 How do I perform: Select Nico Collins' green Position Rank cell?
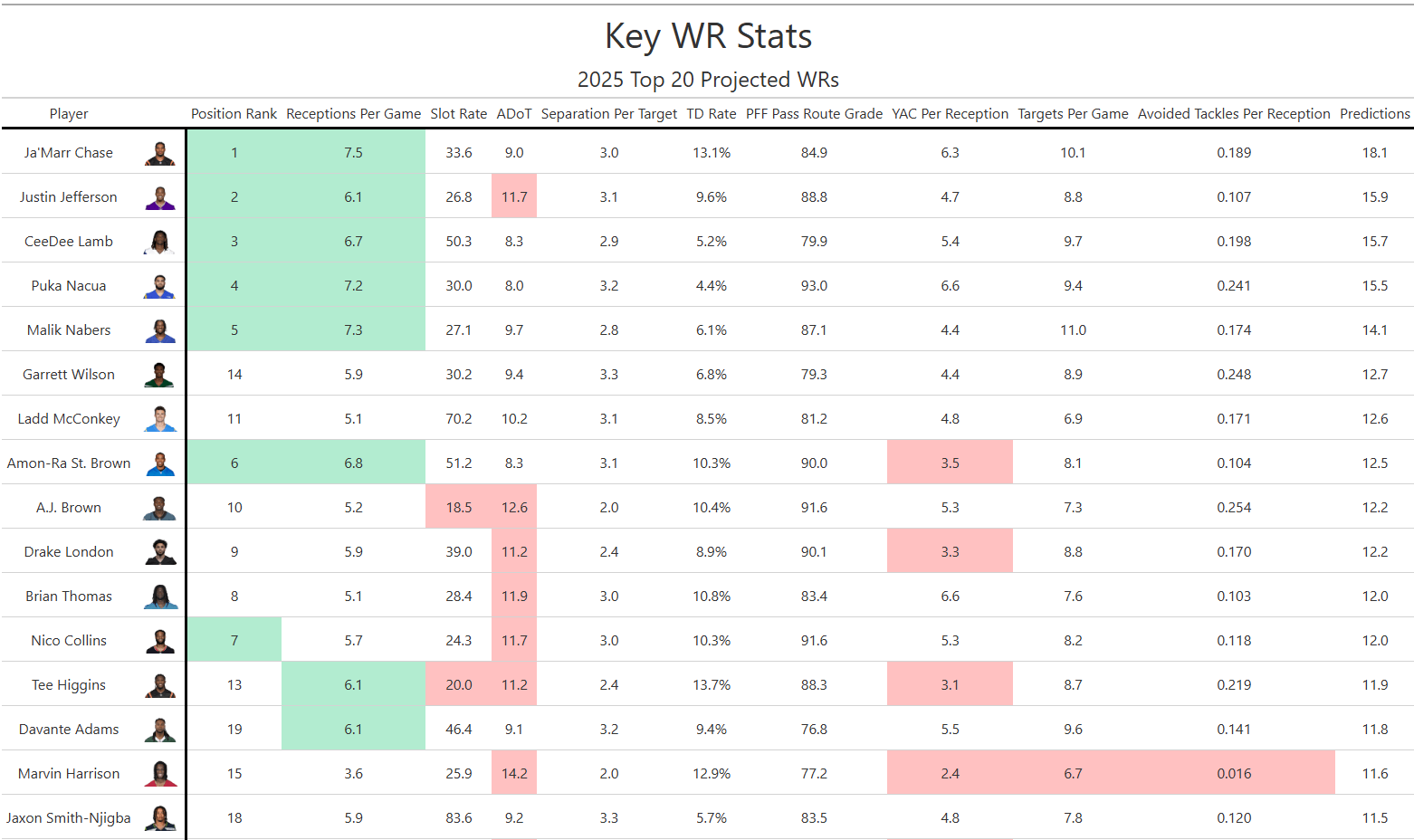pyautogui.click(x=234, y=641)
